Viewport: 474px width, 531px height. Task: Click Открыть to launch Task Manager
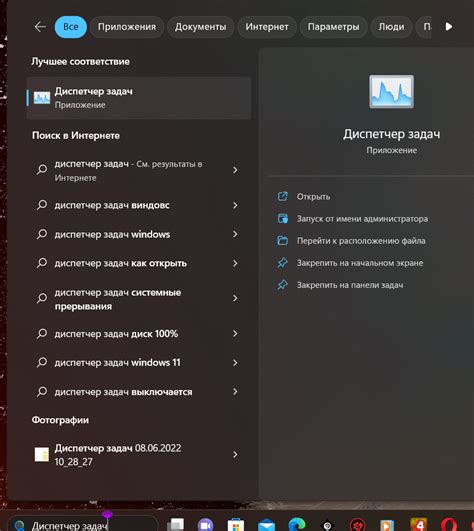313,197
